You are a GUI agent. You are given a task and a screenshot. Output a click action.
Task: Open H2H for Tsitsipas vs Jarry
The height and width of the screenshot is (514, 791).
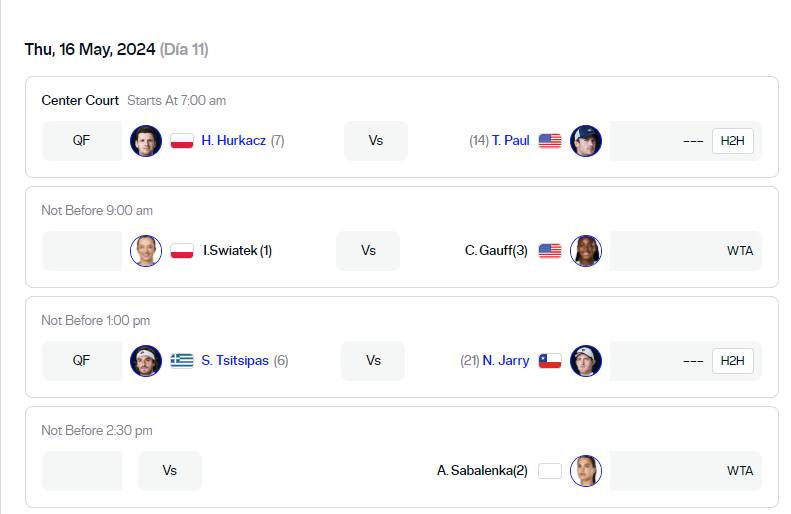(733, 361)
